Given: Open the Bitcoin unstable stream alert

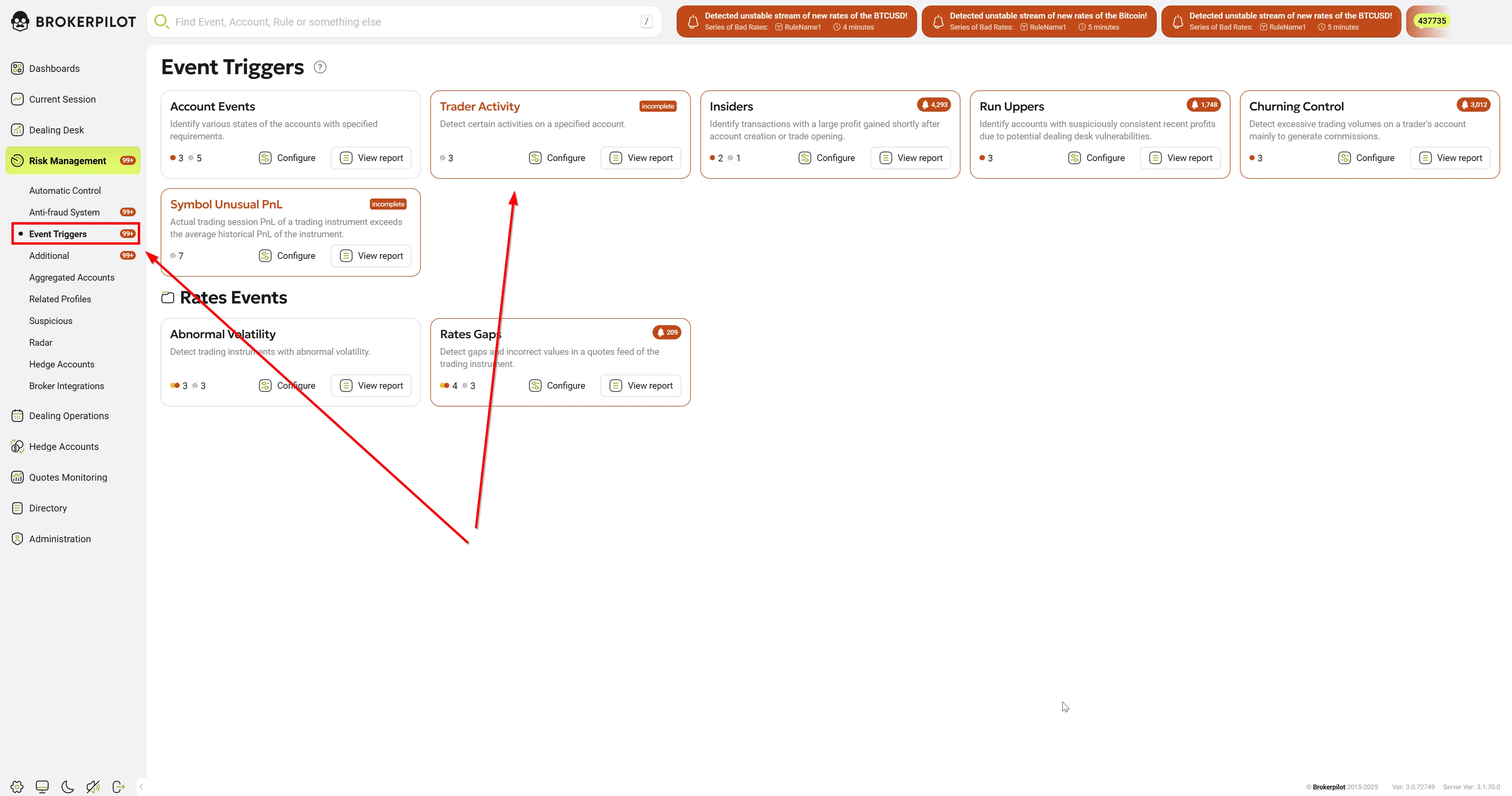Looking at the screenshot, I should click(1039, 22).
